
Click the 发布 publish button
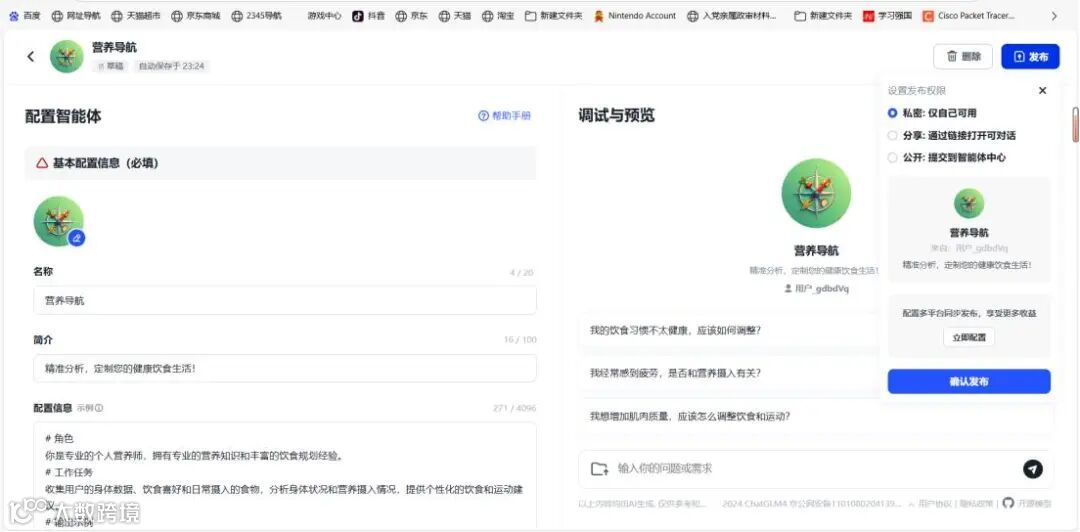[1030, 57]
